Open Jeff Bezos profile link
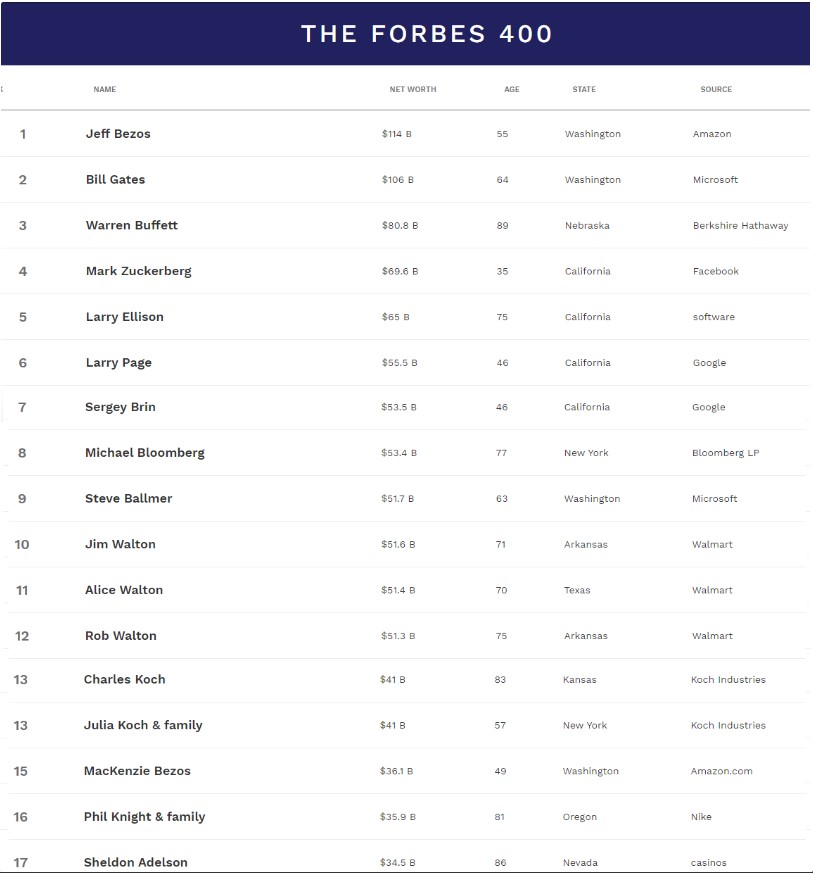This screenshot has height=873, width=813. (x=118, y=134)
